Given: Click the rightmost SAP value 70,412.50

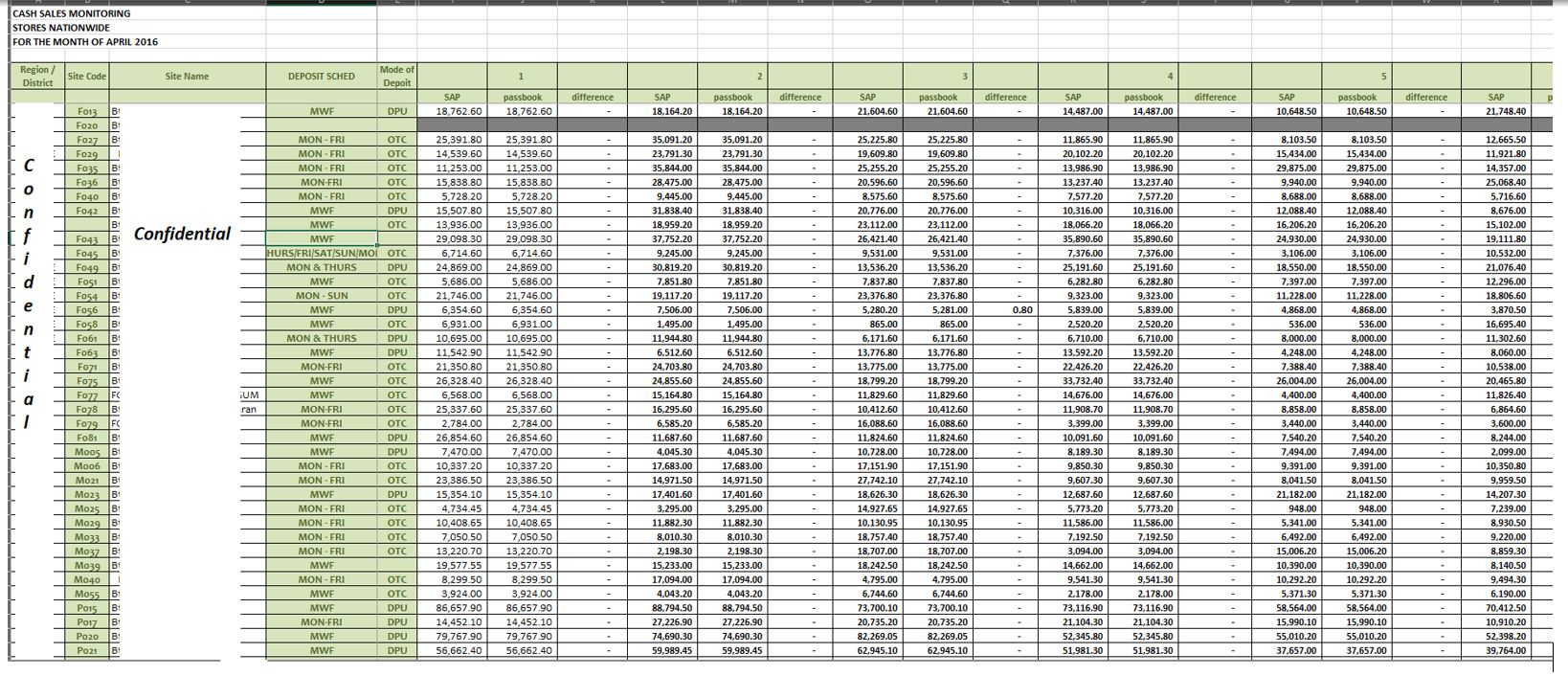Looking at the screenshot, I should tap(1496, 608).
